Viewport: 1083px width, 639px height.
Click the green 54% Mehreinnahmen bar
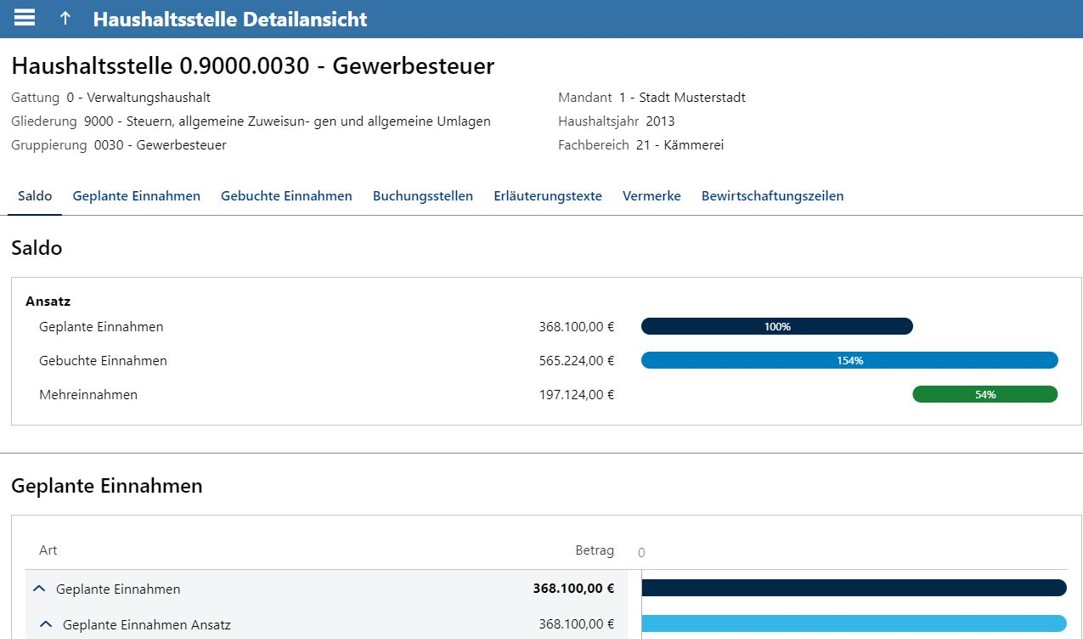tap(984, 395)
